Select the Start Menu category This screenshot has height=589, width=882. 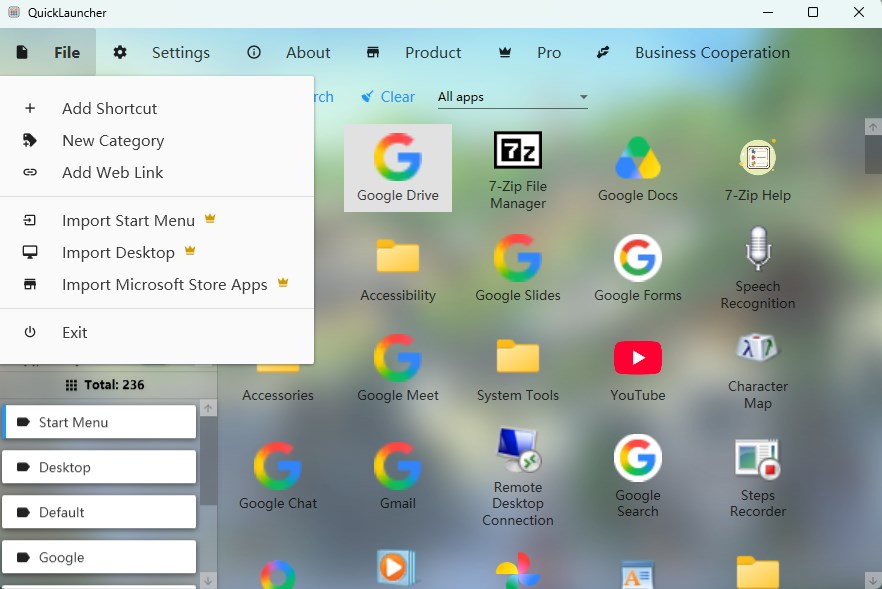tap(99, 422)
